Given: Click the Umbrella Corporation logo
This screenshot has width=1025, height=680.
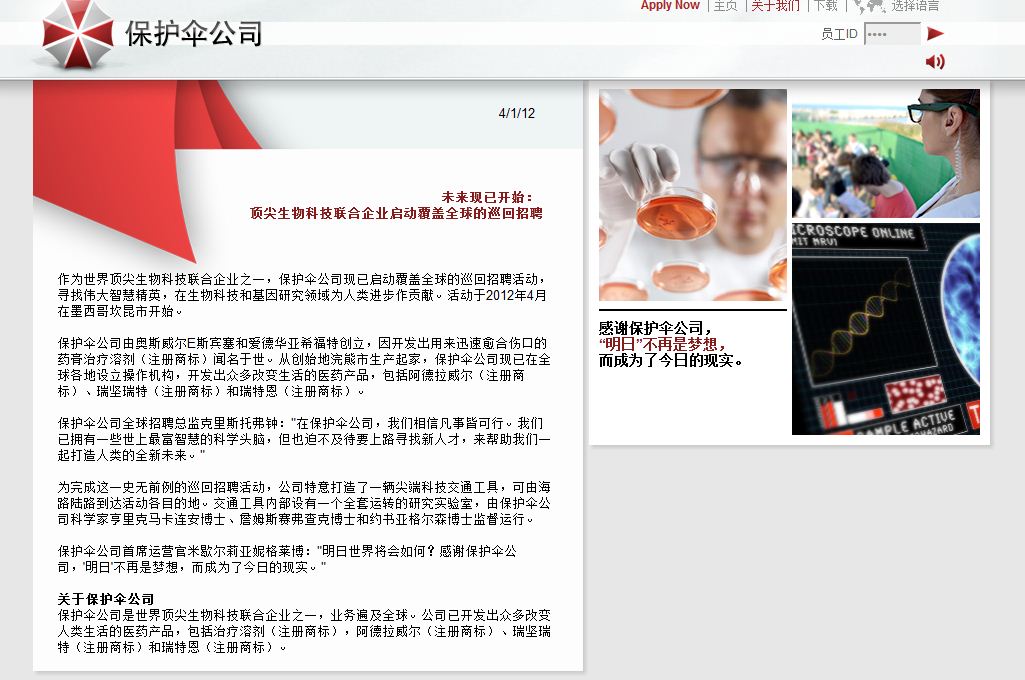Looking at the screenshot, I should tap(78, 34).
